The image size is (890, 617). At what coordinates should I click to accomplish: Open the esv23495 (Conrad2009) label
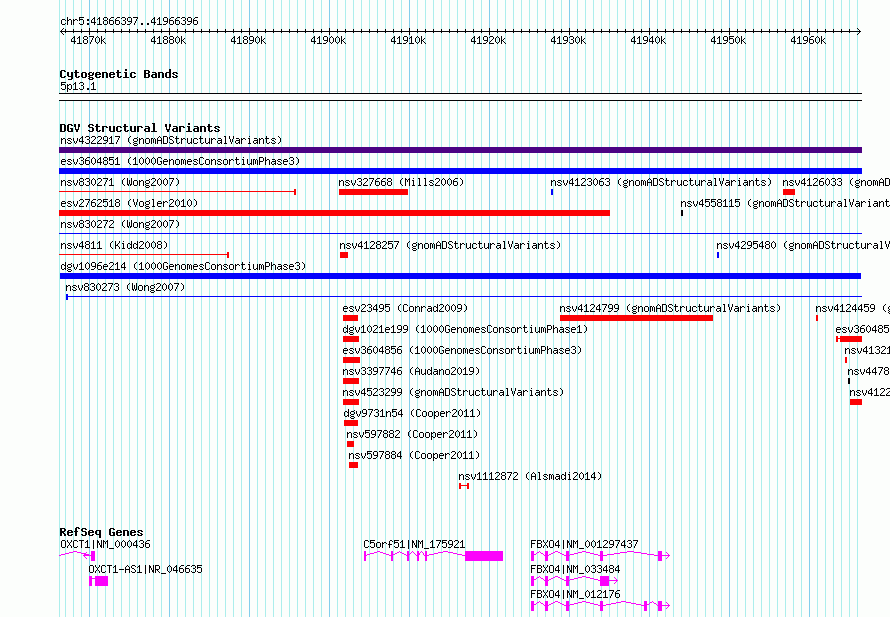click(x=405, y=308)
